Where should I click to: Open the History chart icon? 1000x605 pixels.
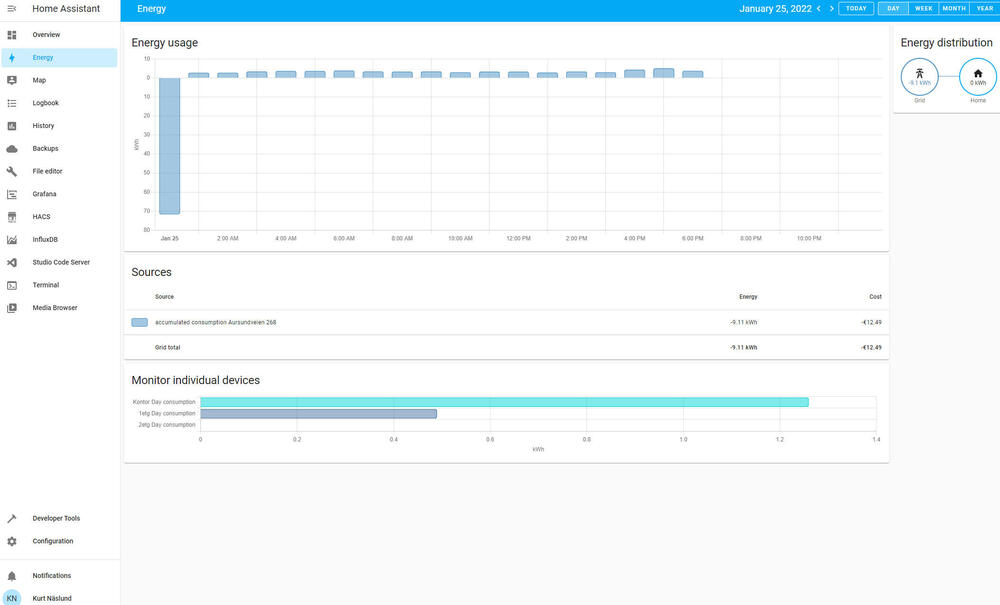pos(12,126)
